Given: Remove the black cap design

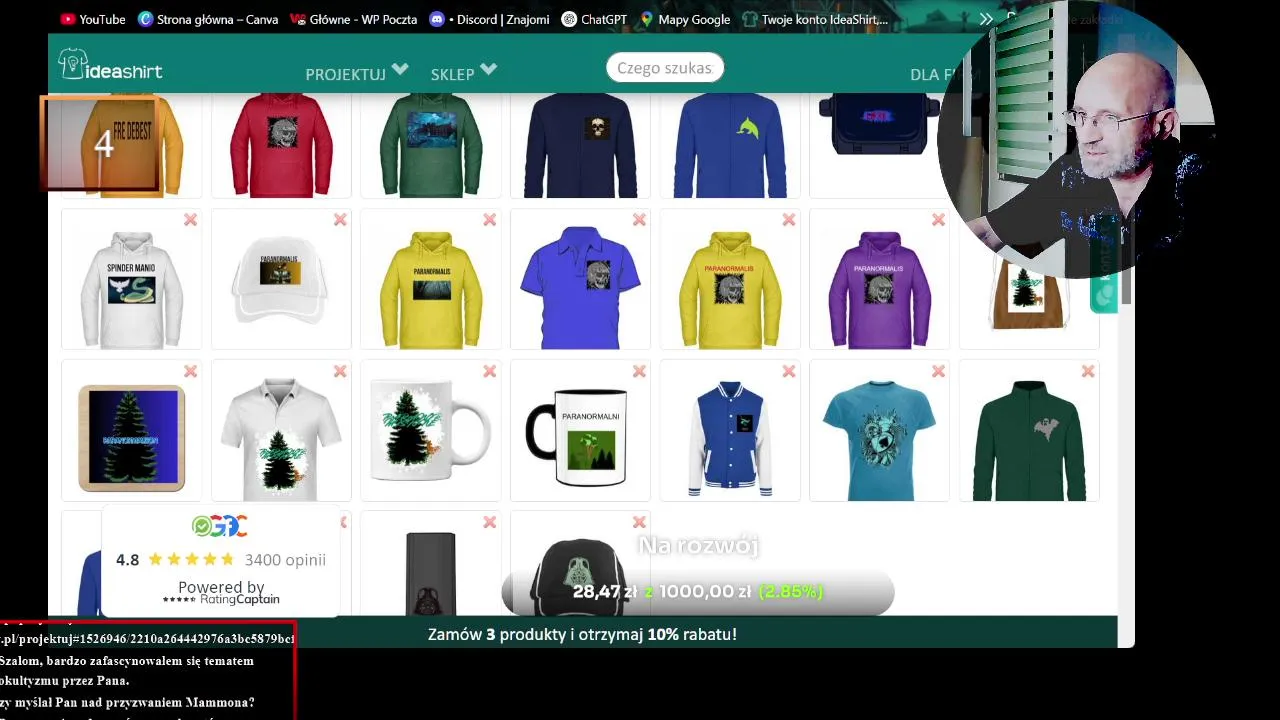Looking at the screenshot, I should (x=639, y=522).
